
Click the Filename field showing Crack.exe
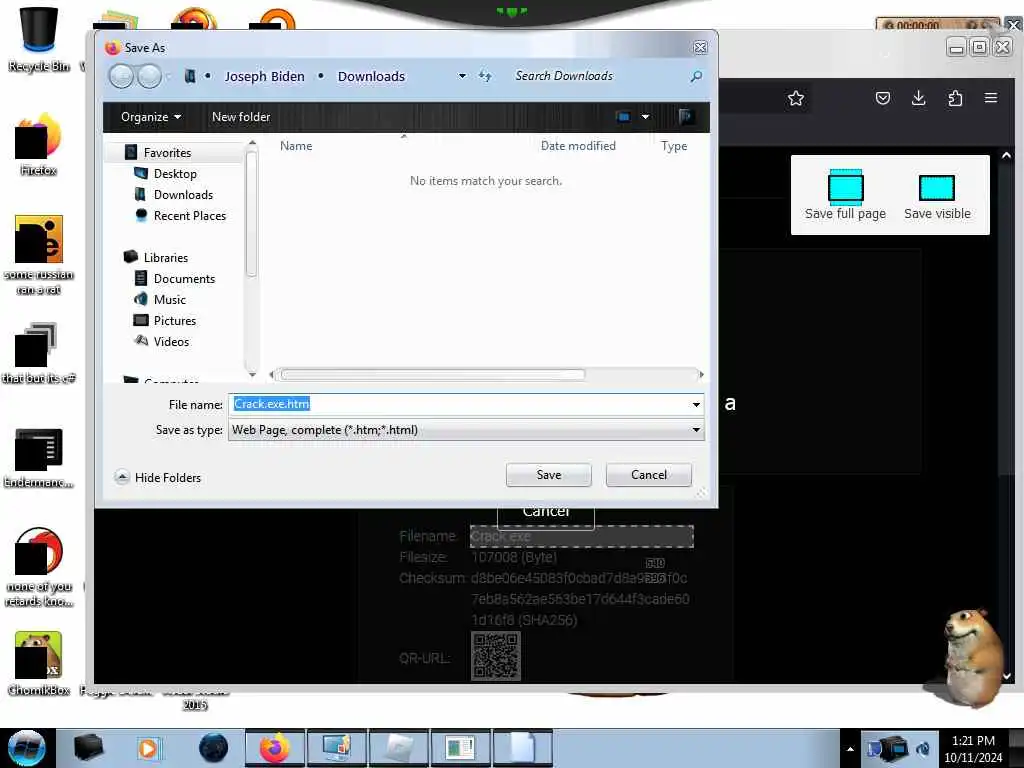pos(581,537)
